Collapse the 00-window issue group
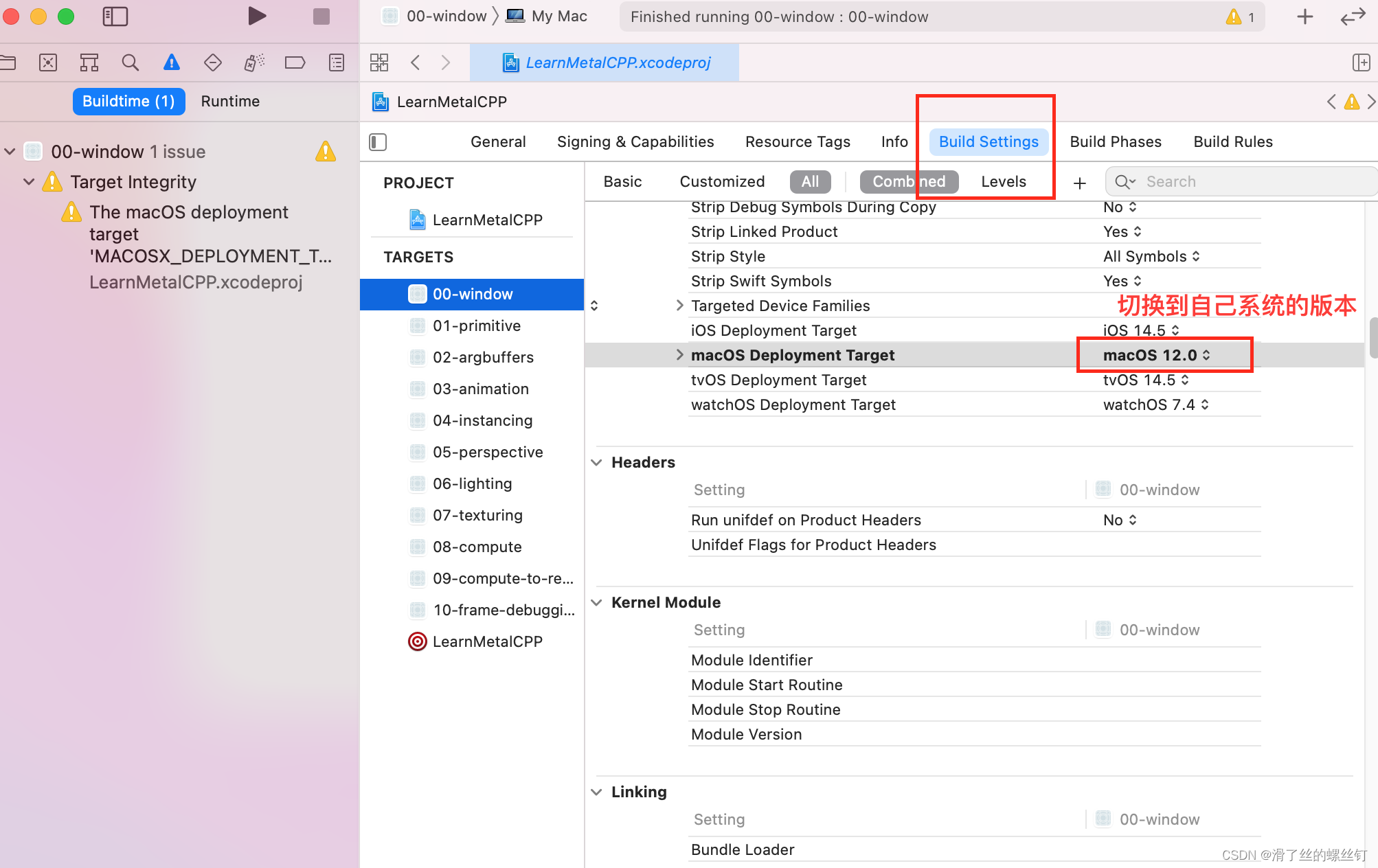The width and height of the screenshot is (1378, 868). coord(10,151)
